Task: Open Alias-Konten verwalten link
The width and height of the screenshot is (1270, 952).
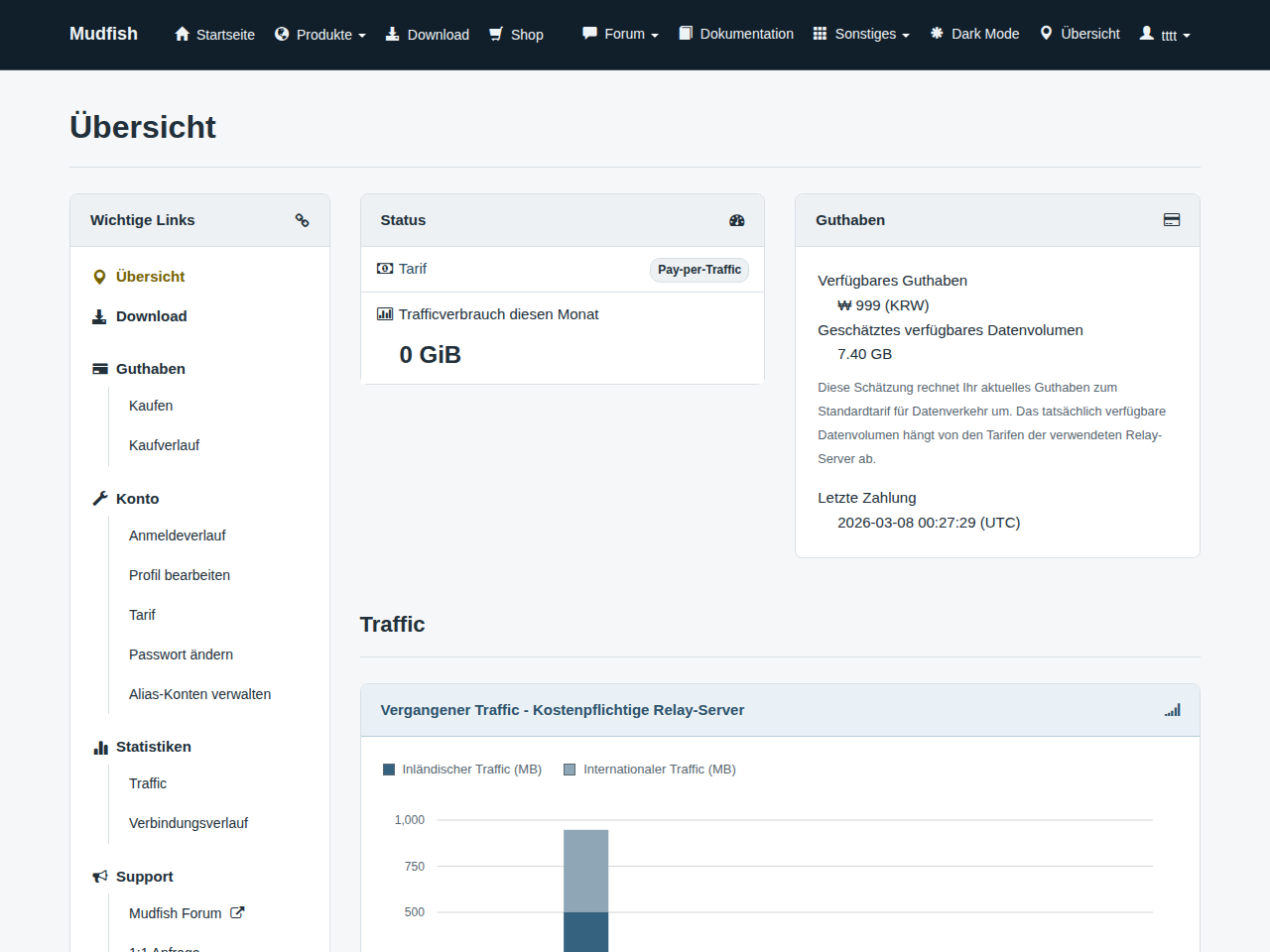Action: tap(199, 694)
